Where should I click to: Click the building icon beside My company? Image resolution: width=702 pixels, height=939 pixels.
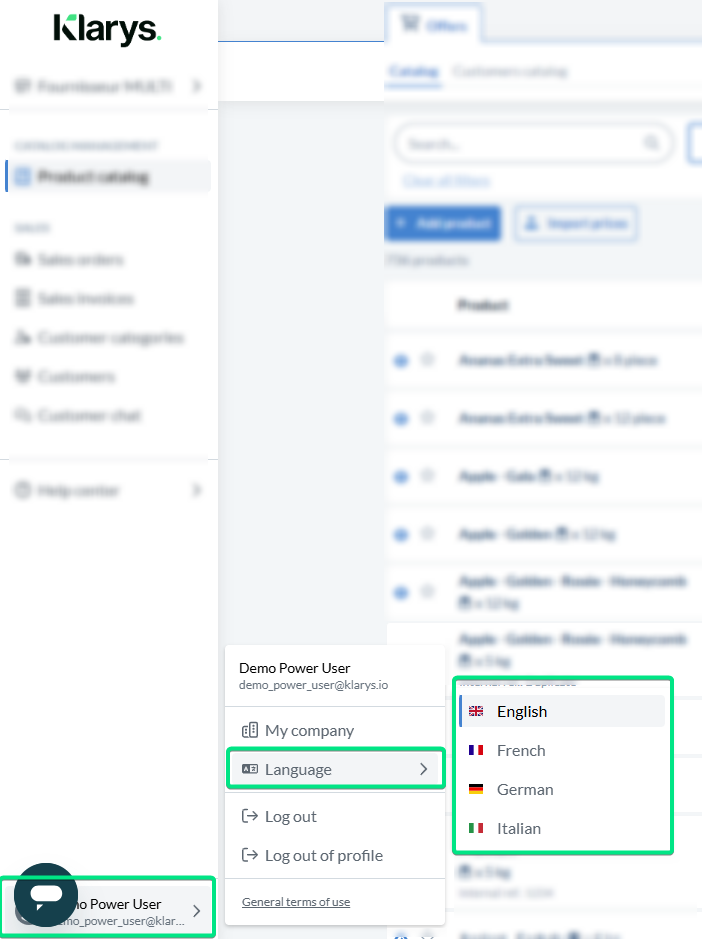click(250, 731)
